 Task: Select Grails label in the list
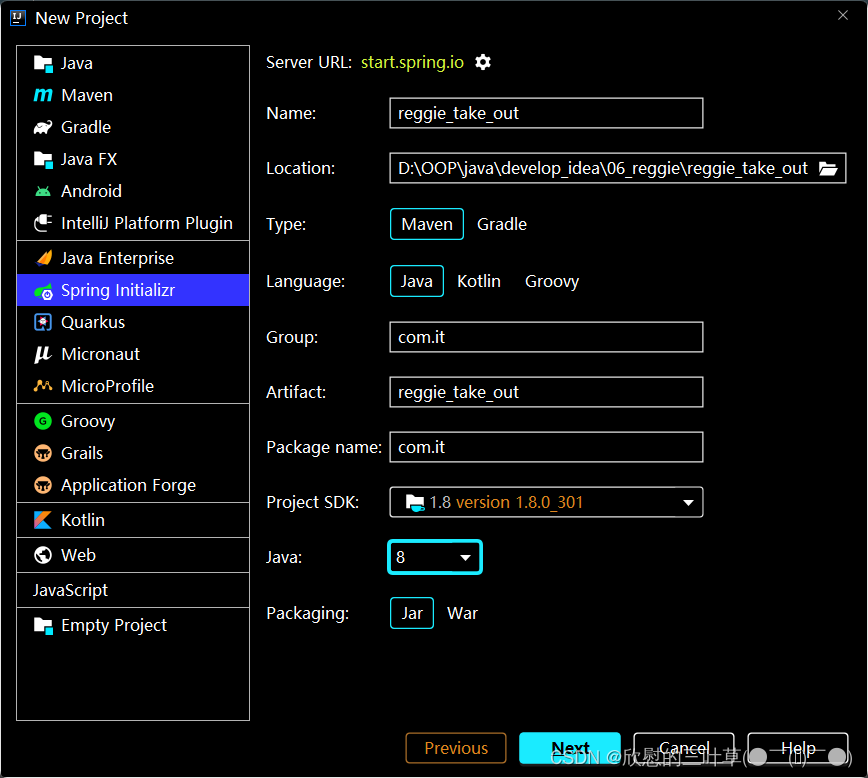(82, 454)
